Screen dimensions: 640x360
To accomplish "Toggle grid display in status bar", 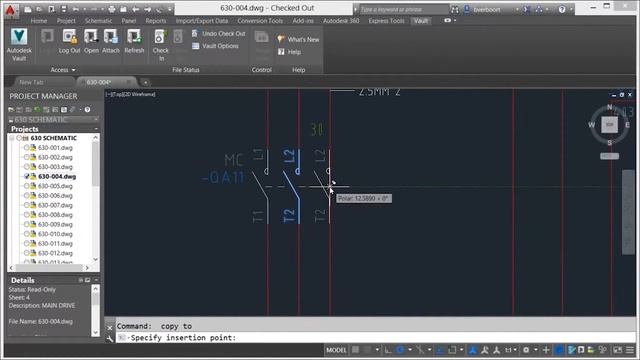I will (x=356, y=350).
